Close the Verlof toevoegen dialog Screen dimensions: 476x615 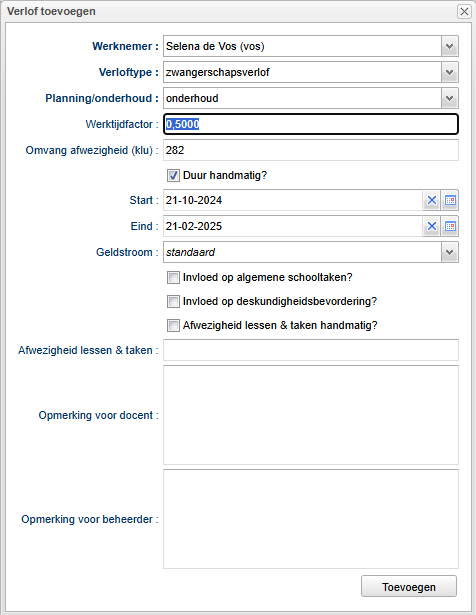pos(464,11)
